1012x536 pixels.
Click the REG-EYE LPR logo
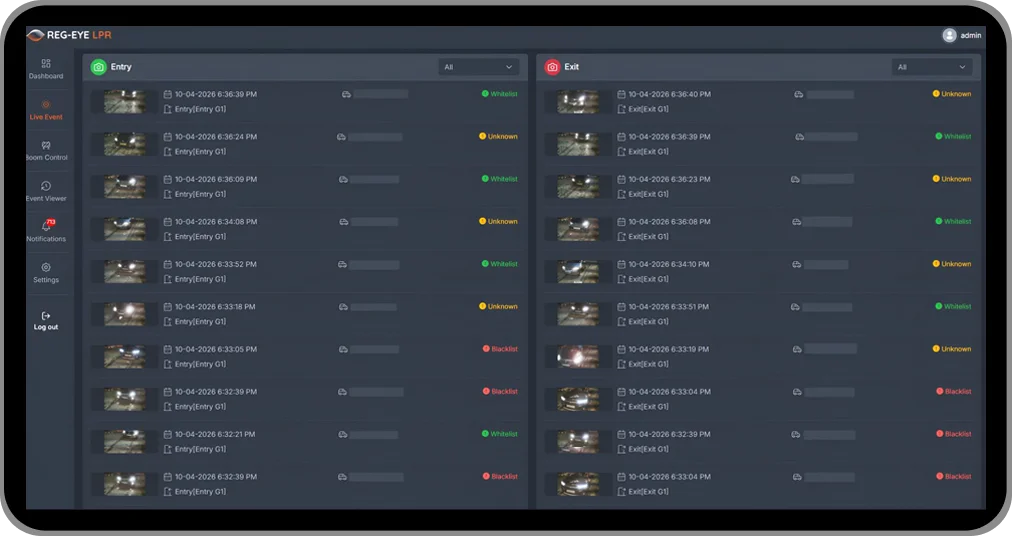(x=69, y=35)
